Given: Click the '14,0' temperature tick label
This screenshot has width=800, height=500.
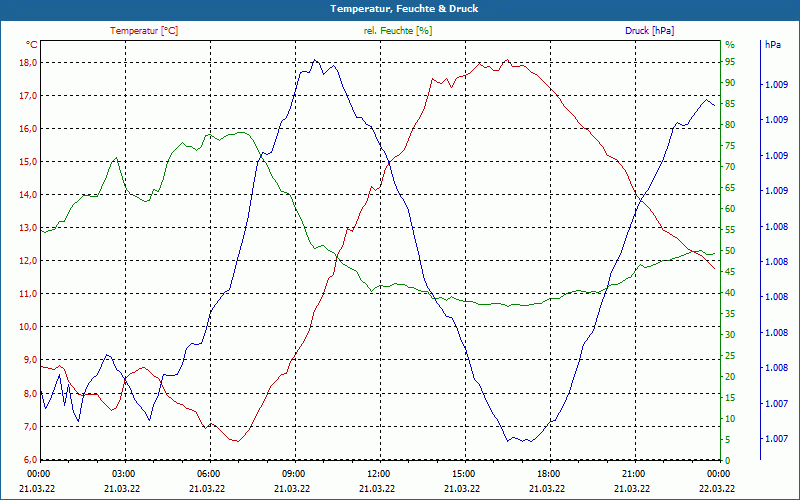Looking at the screenshot, I should pos(28,194).
